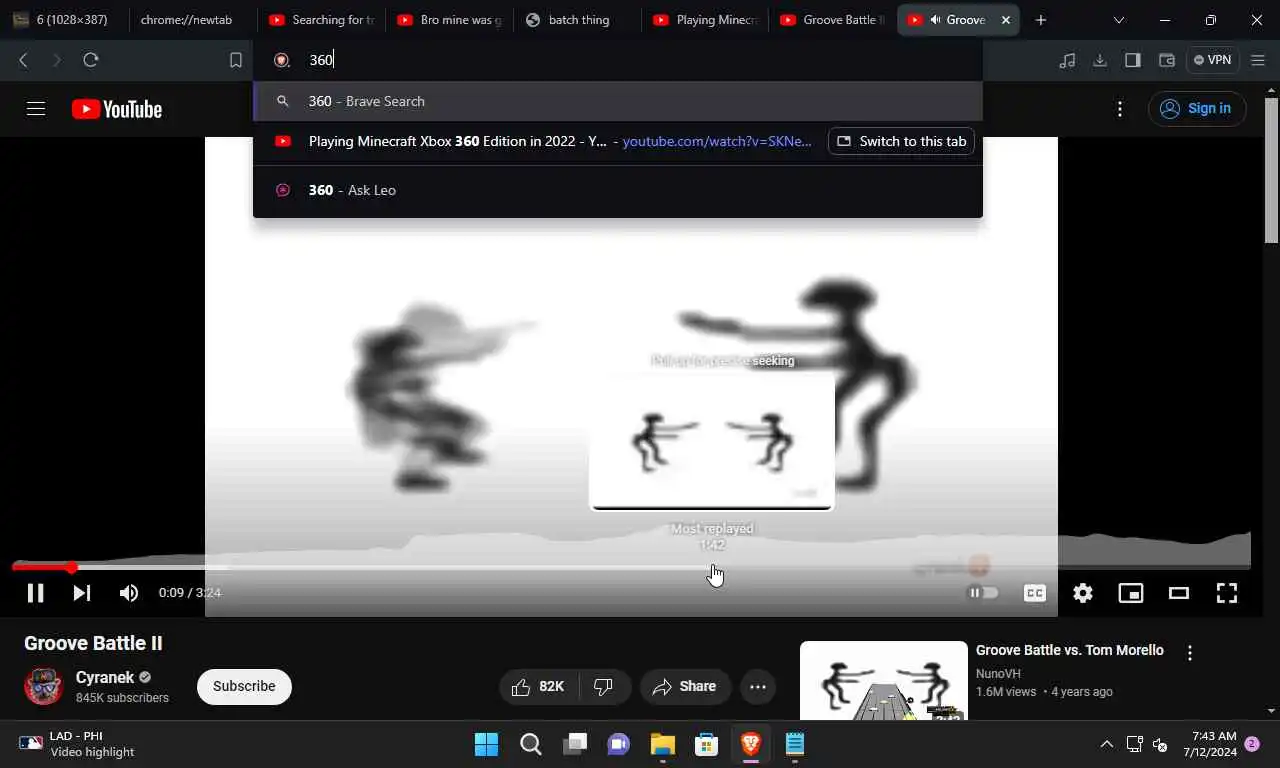
Task: Close the active Groove tab
Action: pyautogui.click(x=1006, y=20)
